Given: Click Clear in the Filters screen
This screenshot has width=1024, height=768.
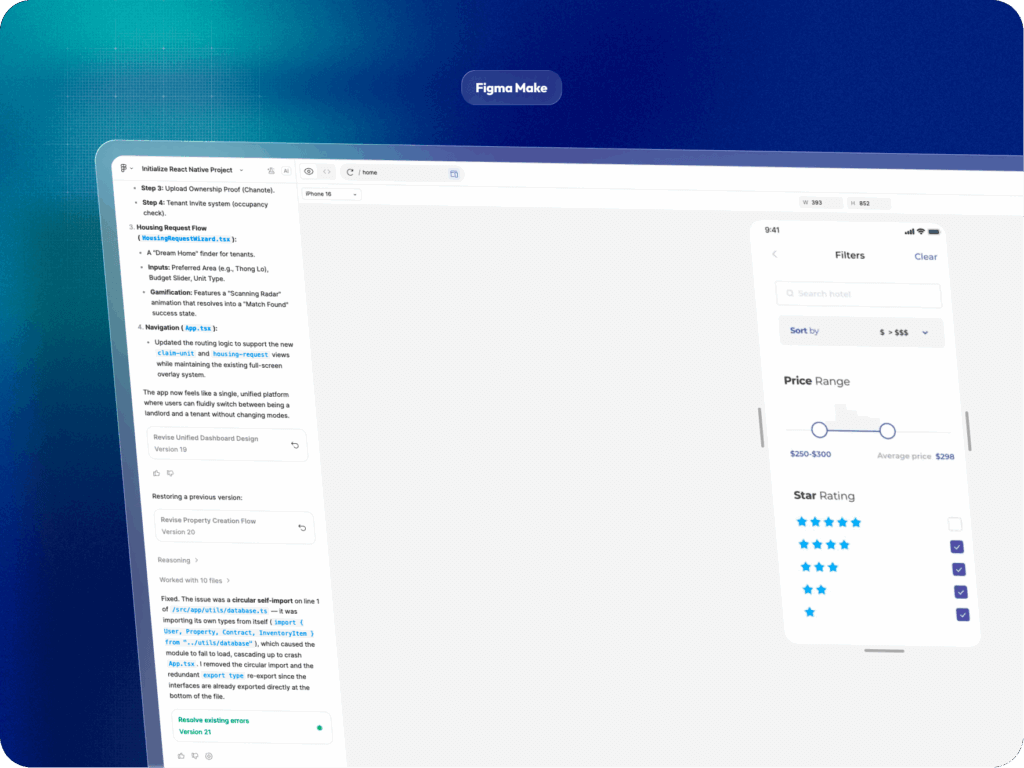Looking at the screenshot, I should [925, 256].
